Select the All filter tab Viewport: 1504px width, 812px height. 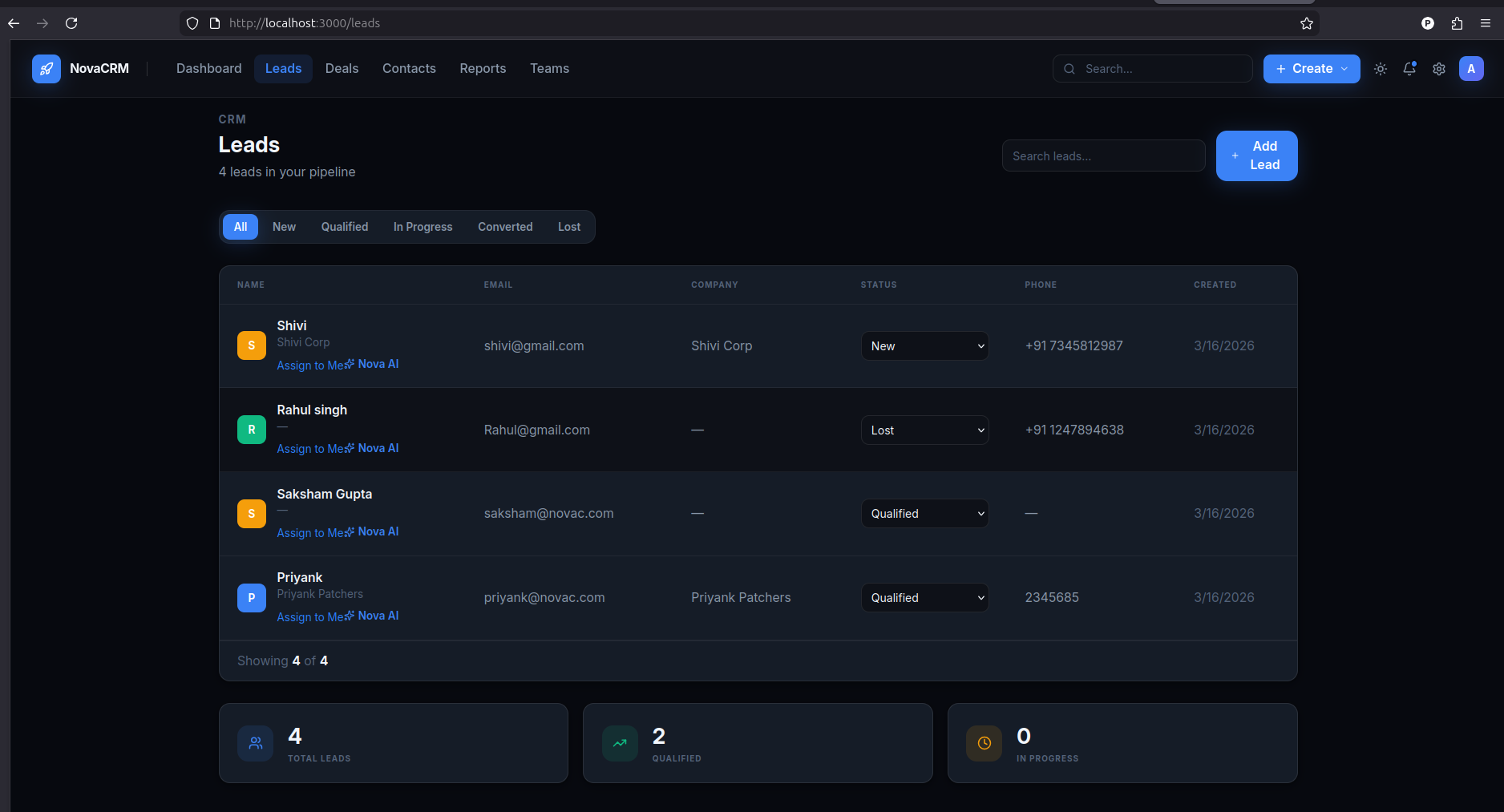[241, 227]
